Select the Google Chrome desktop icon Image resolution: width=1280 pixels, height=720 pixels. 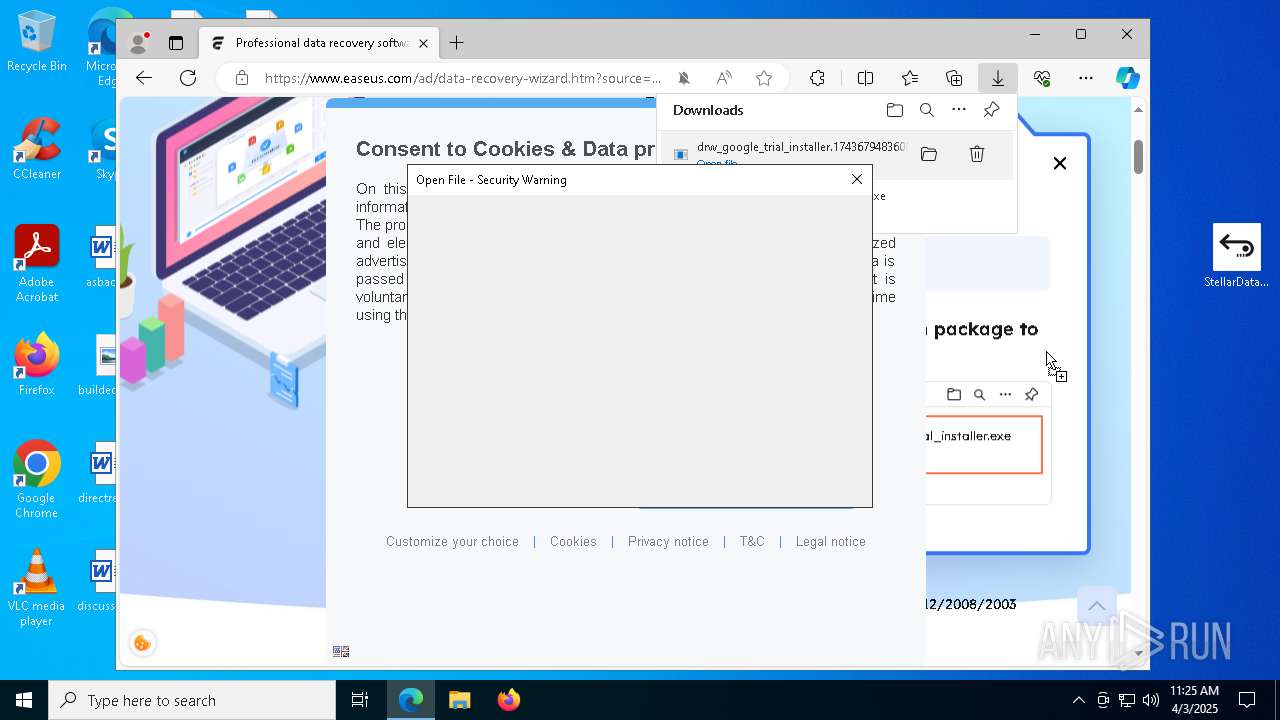pos(36,480)
